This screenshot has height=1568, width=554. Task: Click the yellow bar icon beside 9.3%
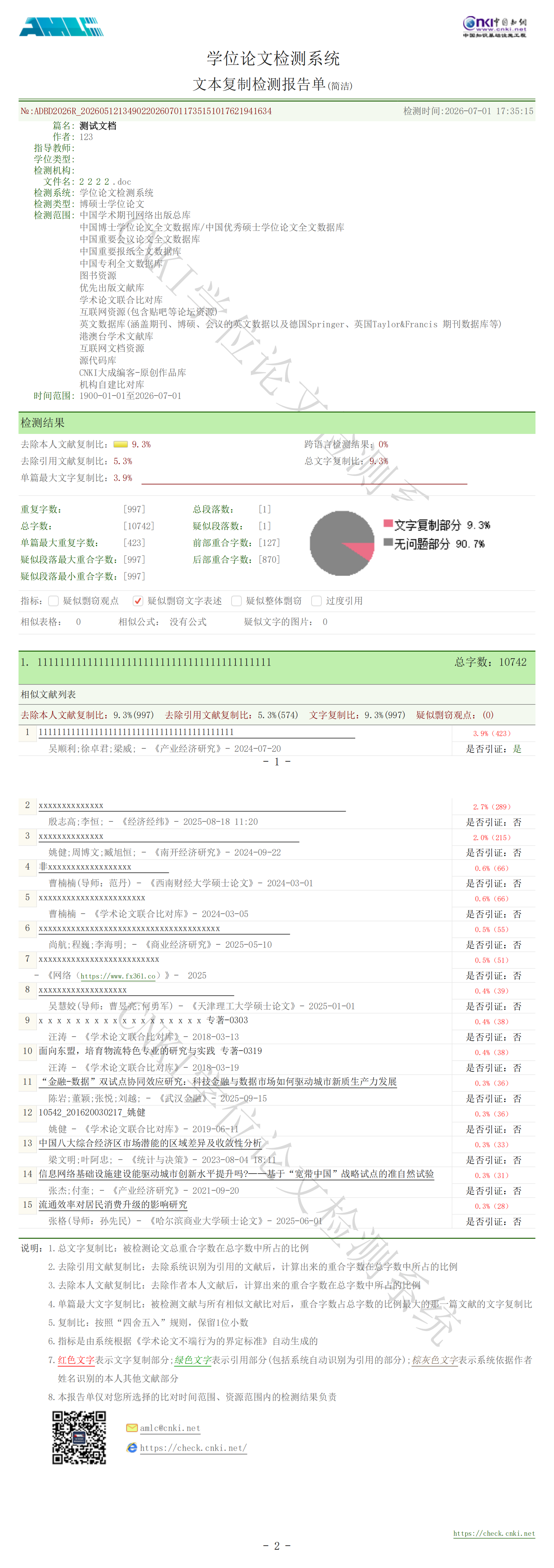[121, 444]
